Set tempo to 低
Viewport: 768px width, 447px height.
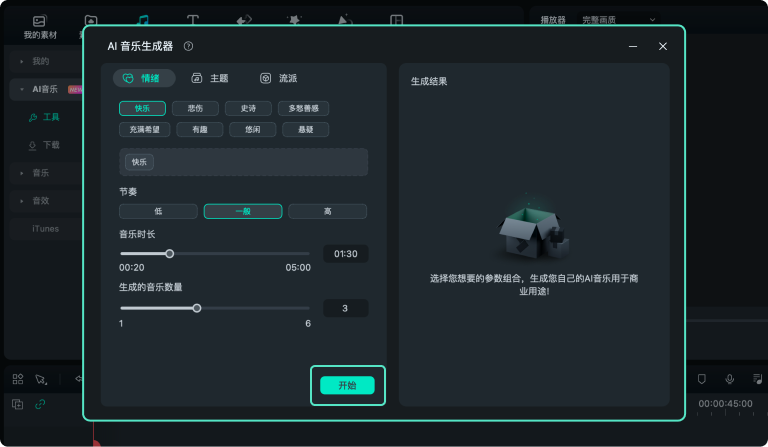tap(158, 211)
